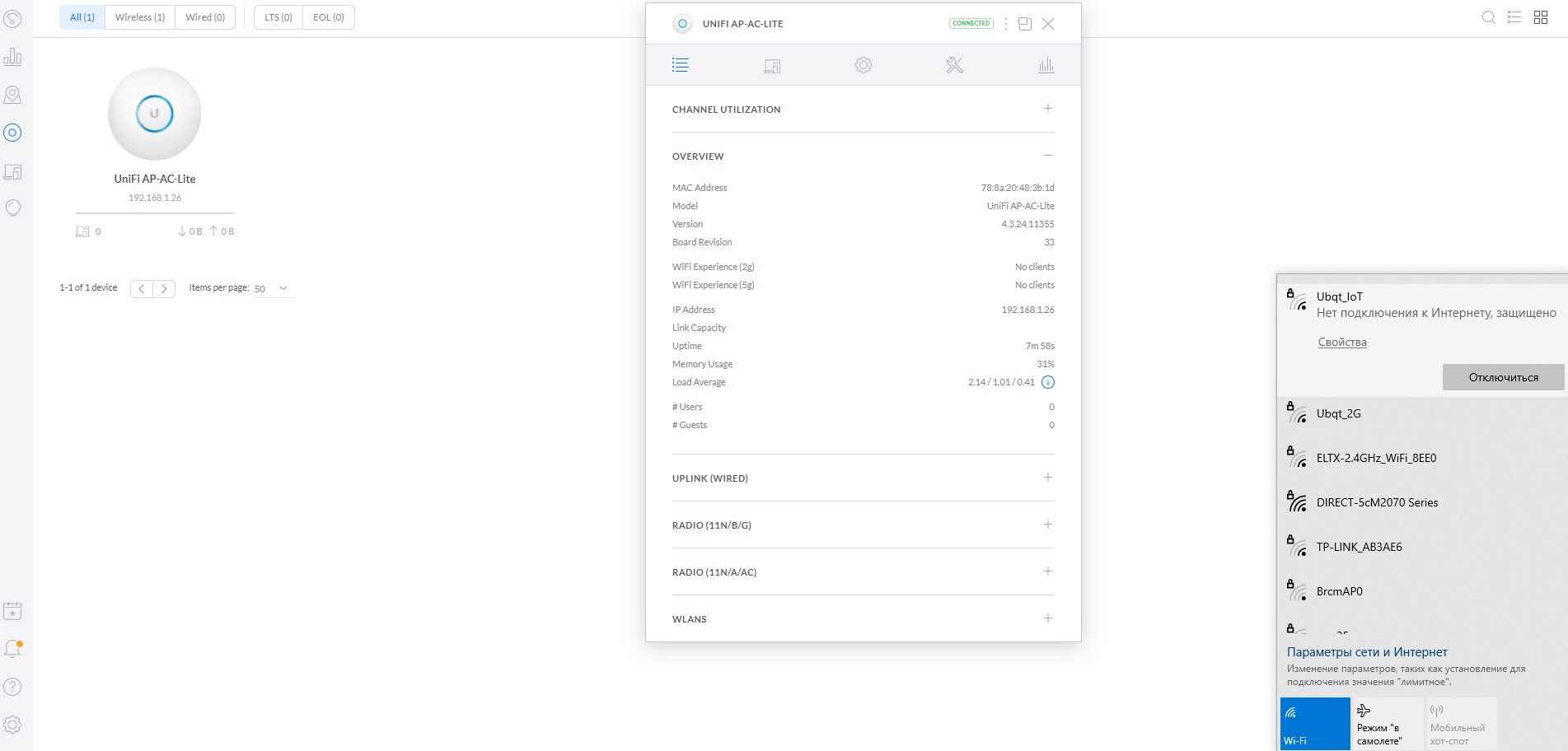Pop out the device panel window icon
The height and width of the screenshot is (751, 1568).
(x=1025, y=24)
